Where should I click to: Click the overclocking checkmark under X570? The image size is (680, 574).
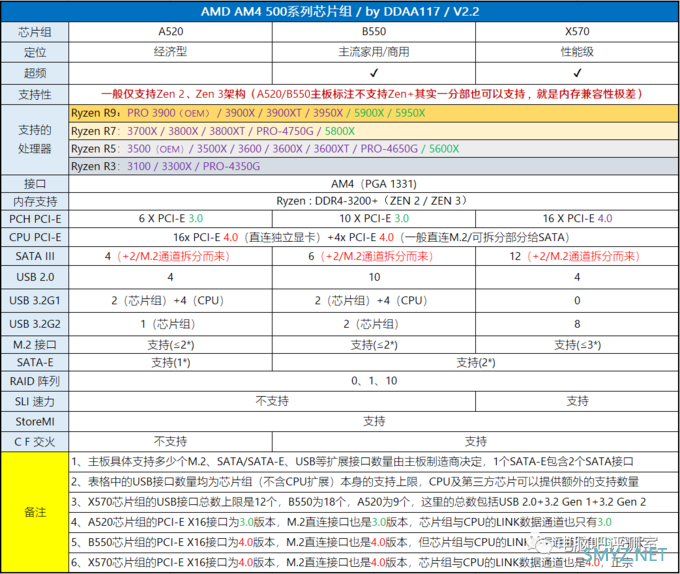(577, 73)
